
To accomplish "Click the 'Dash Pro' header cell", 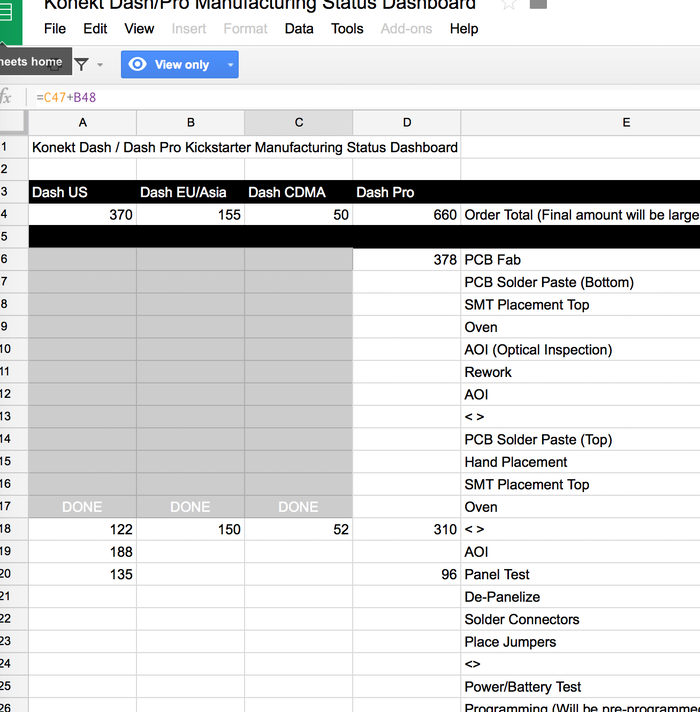I will 407,192.
